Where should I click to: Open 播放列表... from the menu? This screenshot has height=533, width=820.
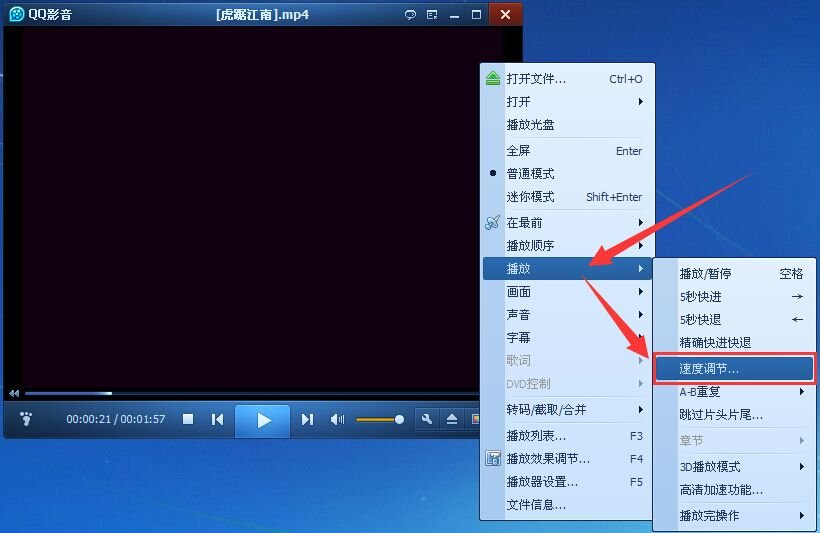tap(567, 436)
